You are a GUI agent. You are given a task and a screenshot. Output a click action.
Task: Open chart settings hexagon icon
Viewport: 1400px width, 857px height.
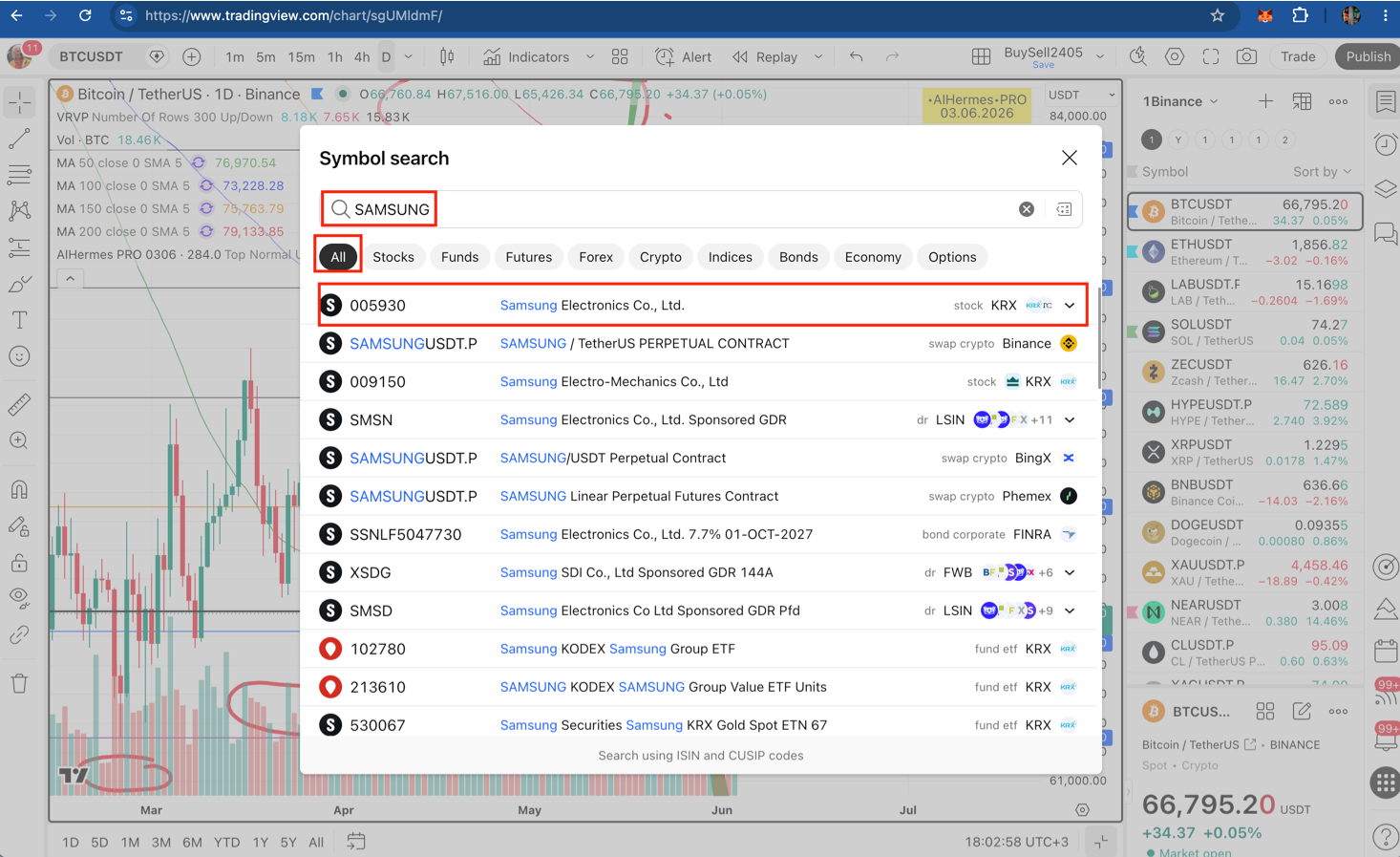pyautogui.click(x=1175, y=57)
